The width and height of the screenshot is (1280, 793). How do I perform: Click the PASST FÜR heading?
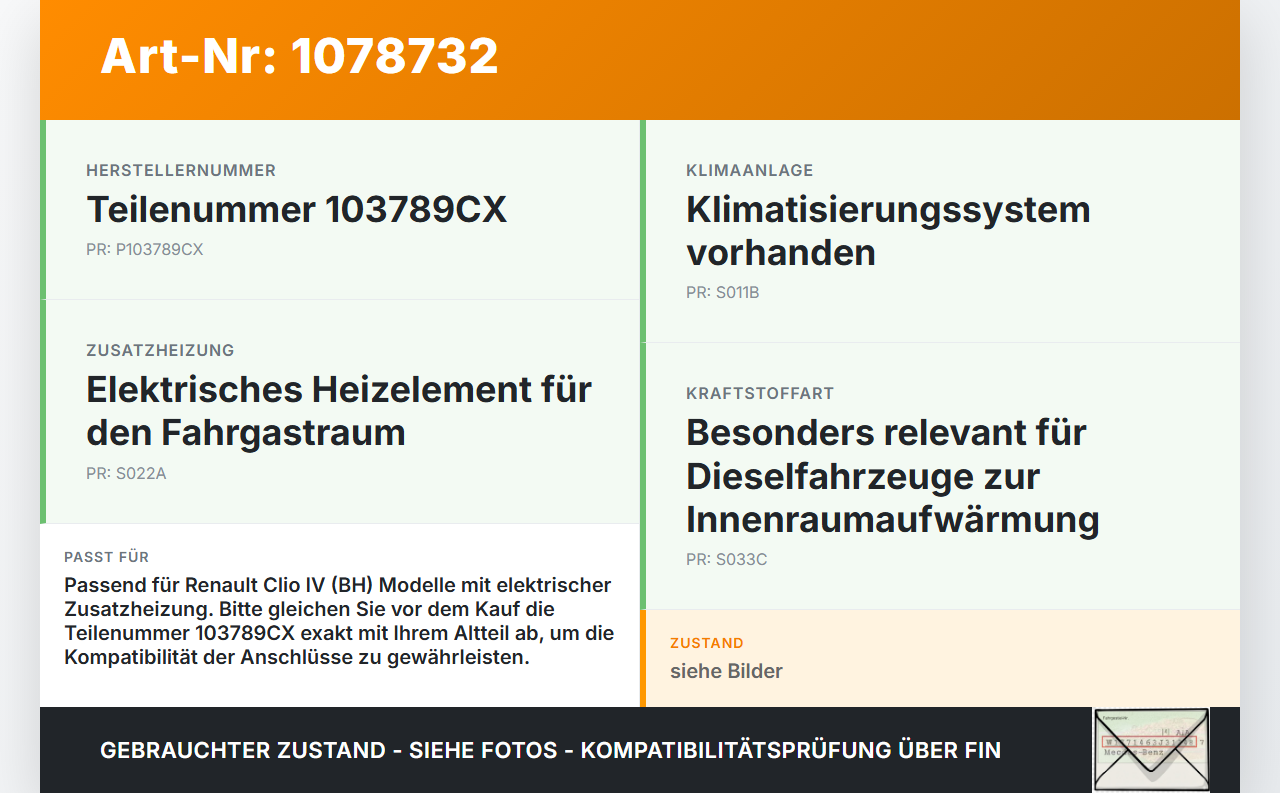(107, 557)
